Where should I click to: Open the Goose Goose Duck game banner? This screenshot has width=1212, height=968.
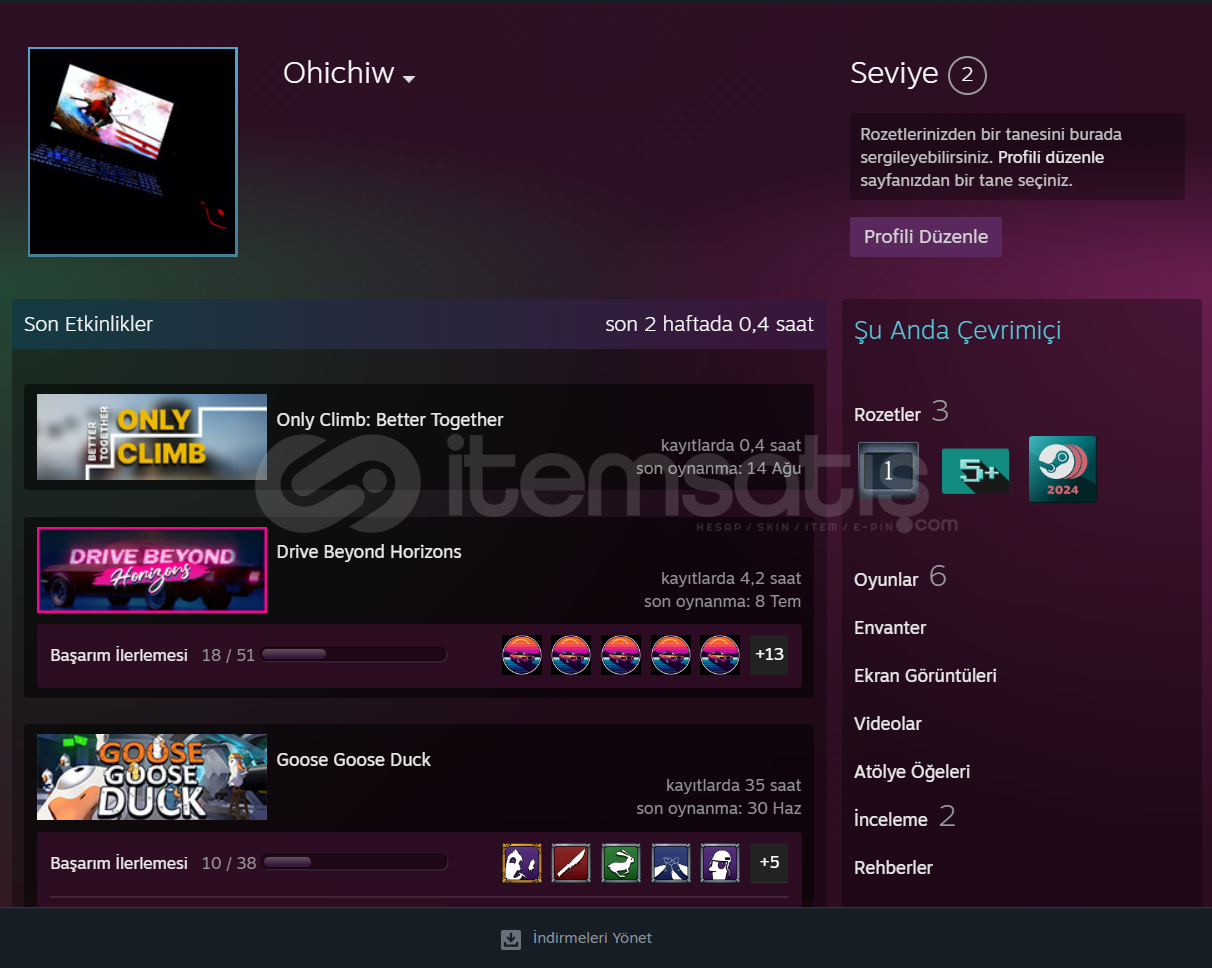click(x=152, y=777)
